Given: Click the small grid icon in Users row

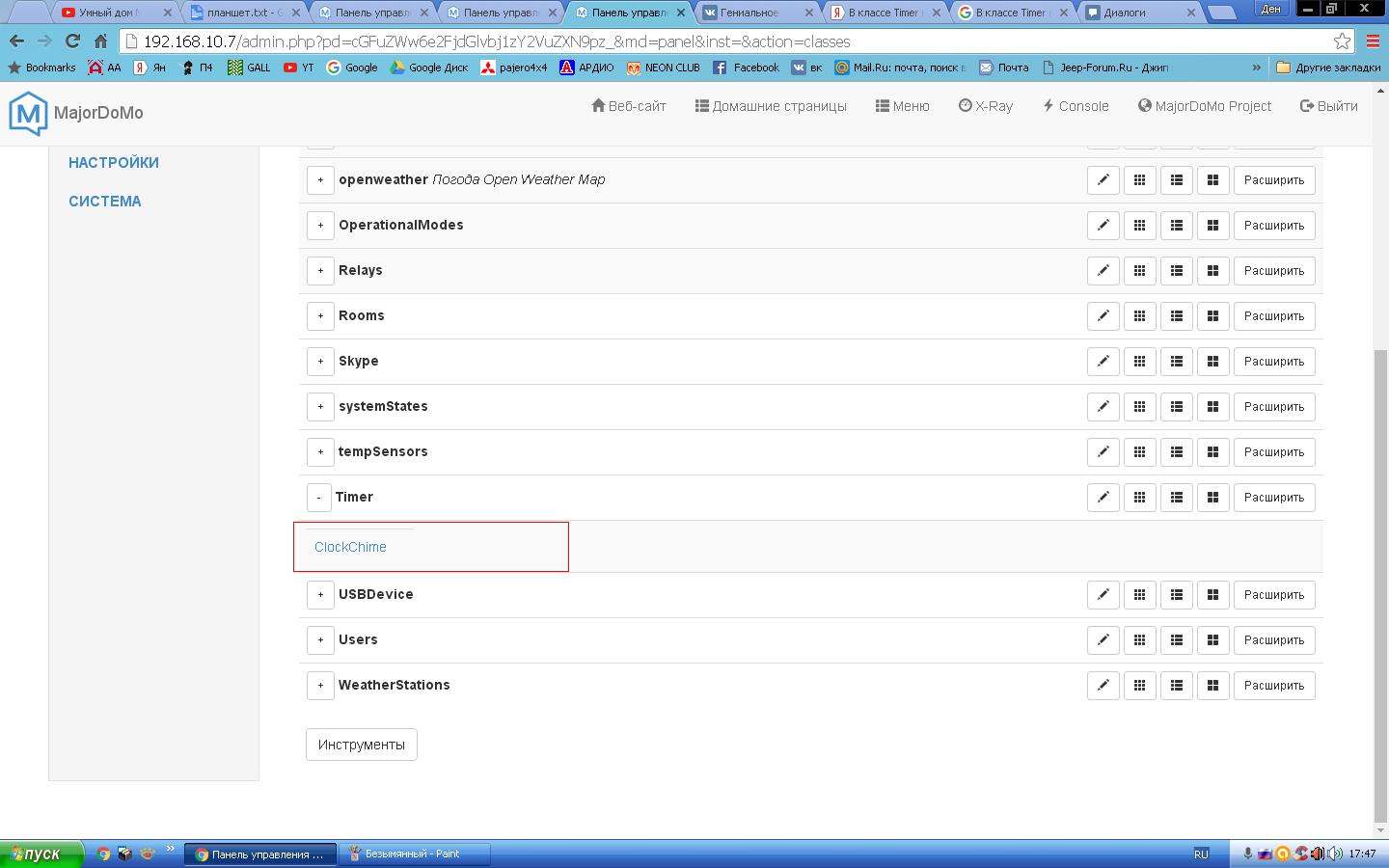Looking at the screenshot, I should (x=1140, y=640).
